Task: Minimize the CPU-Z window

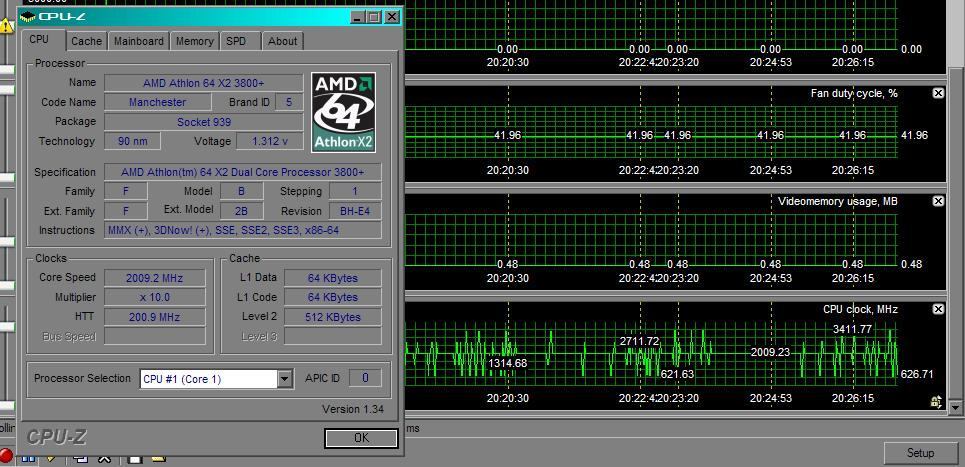Action: tap(359, 17)
